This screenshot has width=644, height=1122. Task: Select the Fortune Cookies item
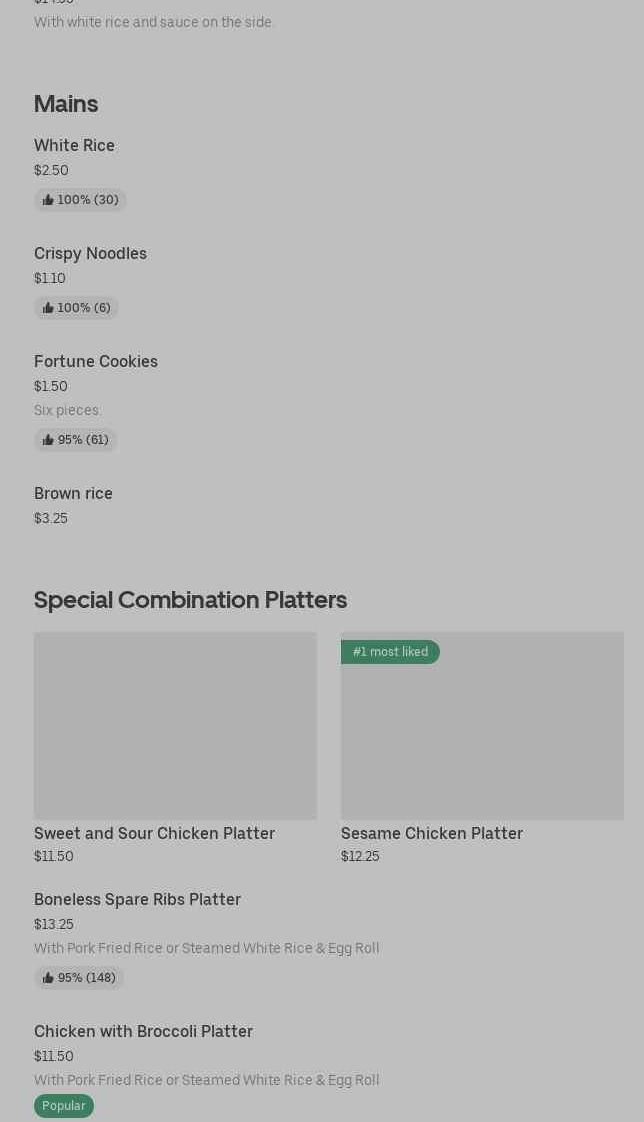[96, 362]
